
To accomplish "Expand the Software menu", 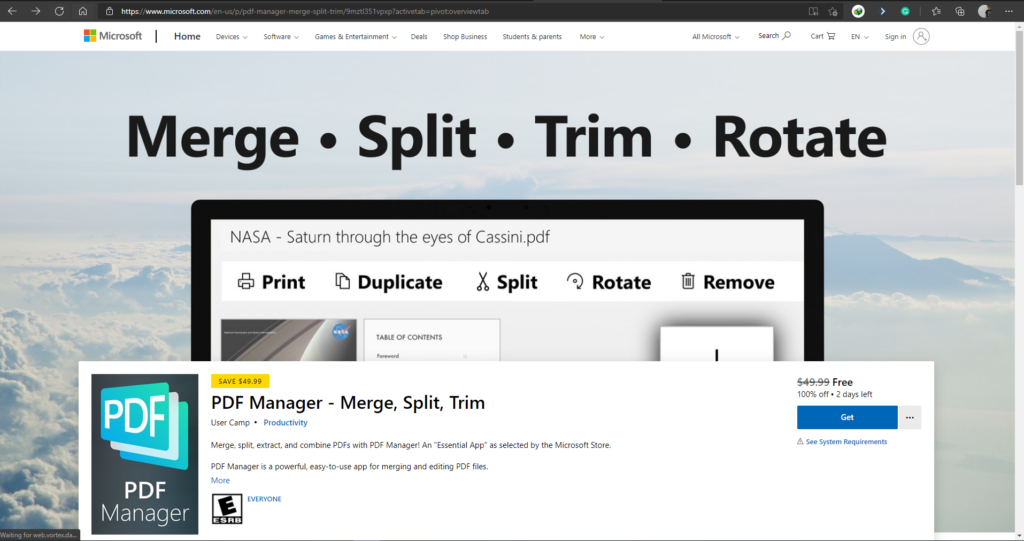I will click(x=281, y=37).
